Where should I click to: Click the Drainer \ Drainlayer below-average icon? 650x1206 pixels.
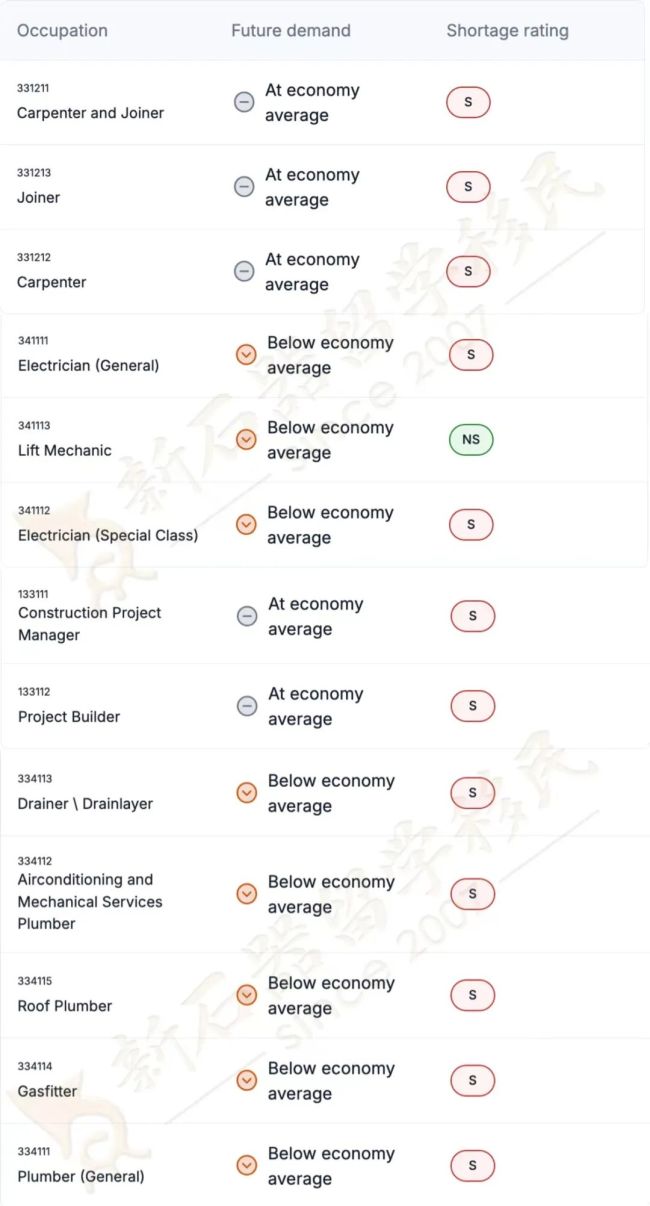click(x=247, y=793)
